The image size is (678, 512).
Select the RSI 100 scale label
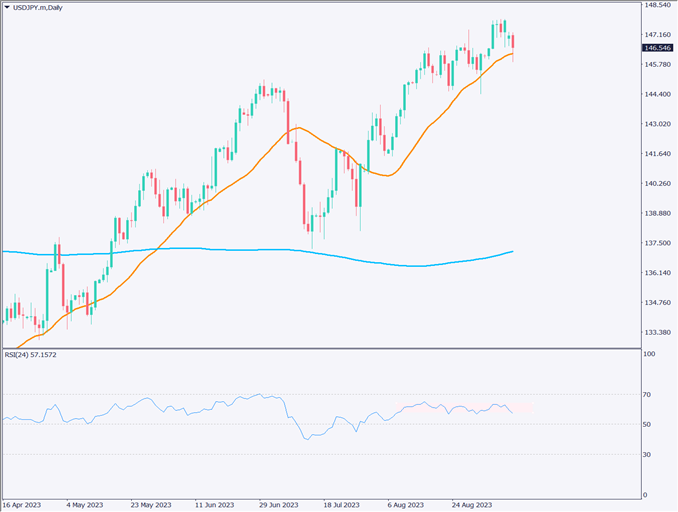pyautogui.click(x=650, y=354)
